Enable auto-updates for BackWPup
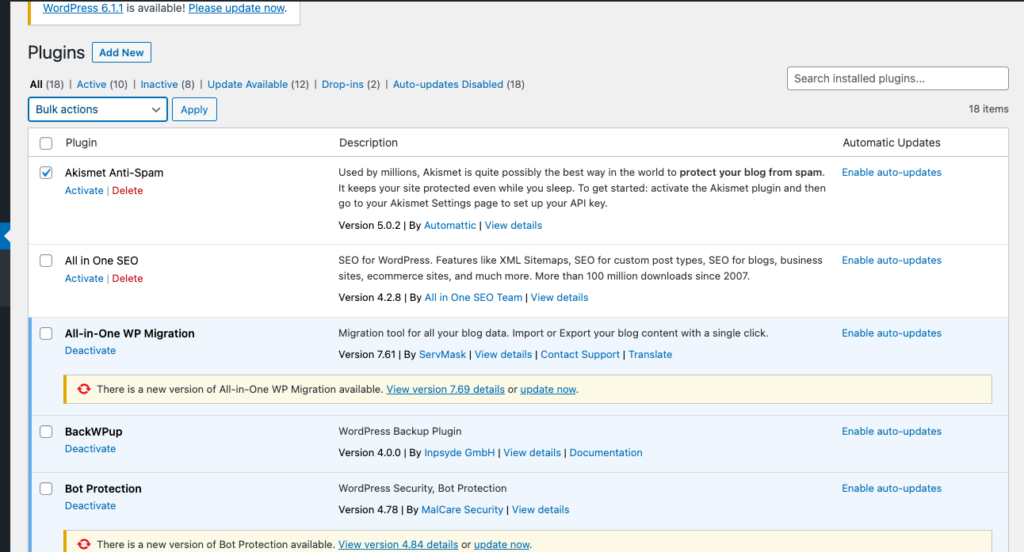Viewport: 1024px width, 552px height. point(891,431)
